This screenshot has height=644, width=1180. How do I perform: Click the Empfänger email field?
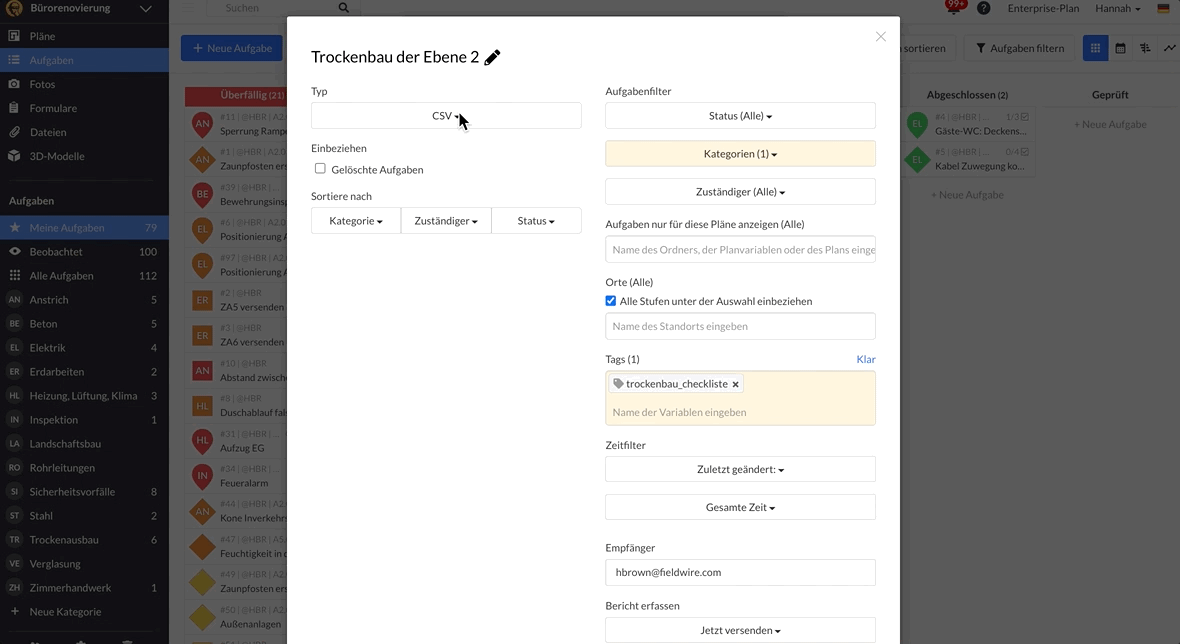point(740,573)
